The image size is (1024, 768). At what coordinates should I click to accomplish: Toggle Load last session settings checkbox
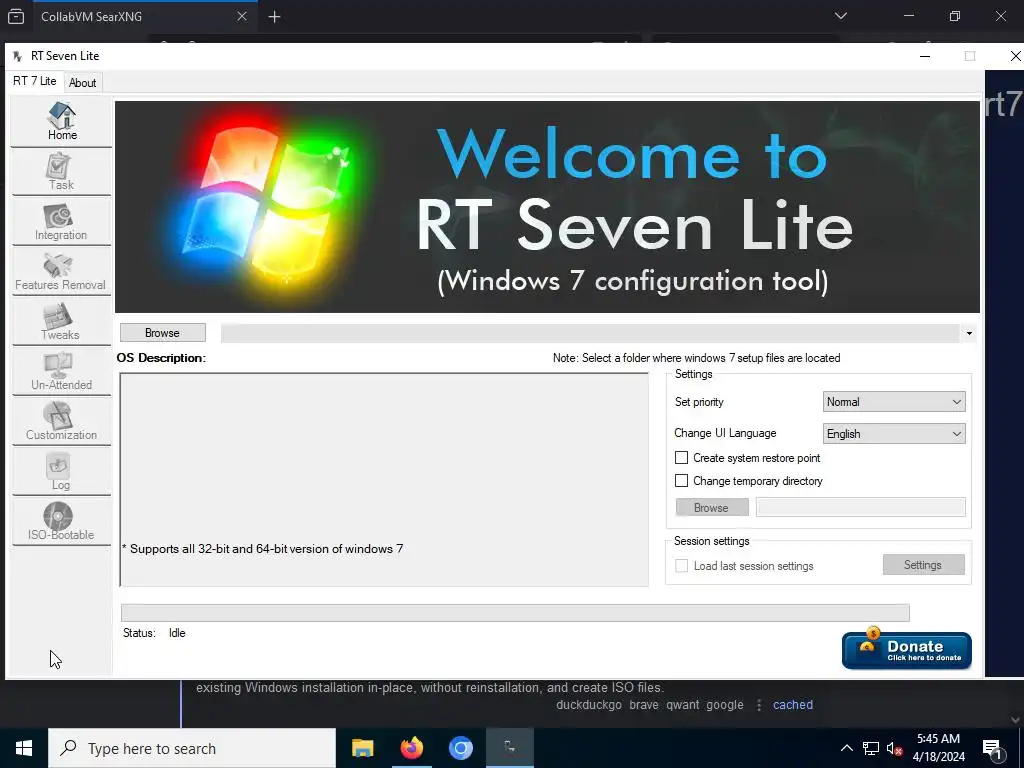(x=681, y=566)
